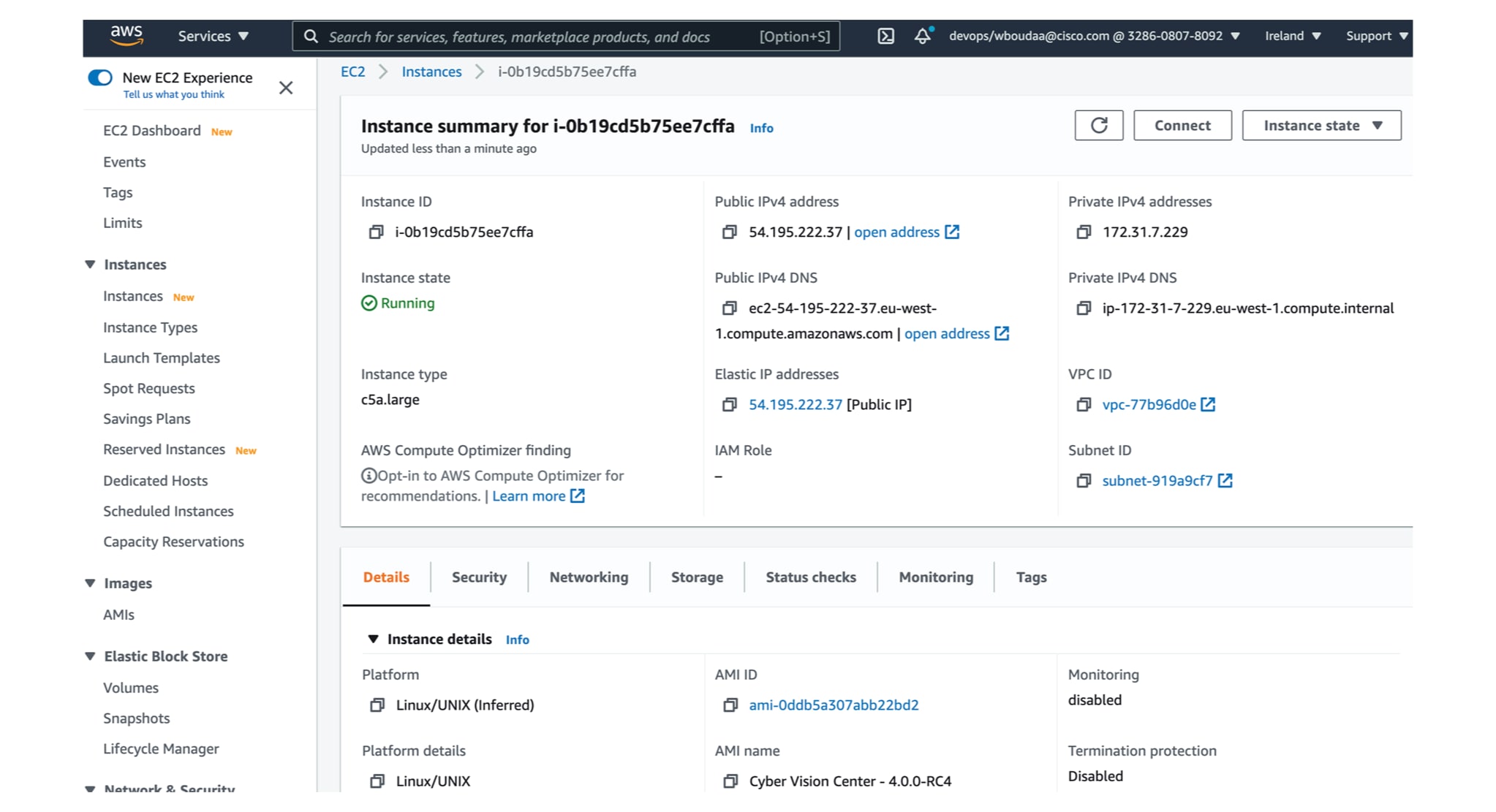Click the search magnifier icon
Screen dimensions: 1496x812
tap(311, 37)
